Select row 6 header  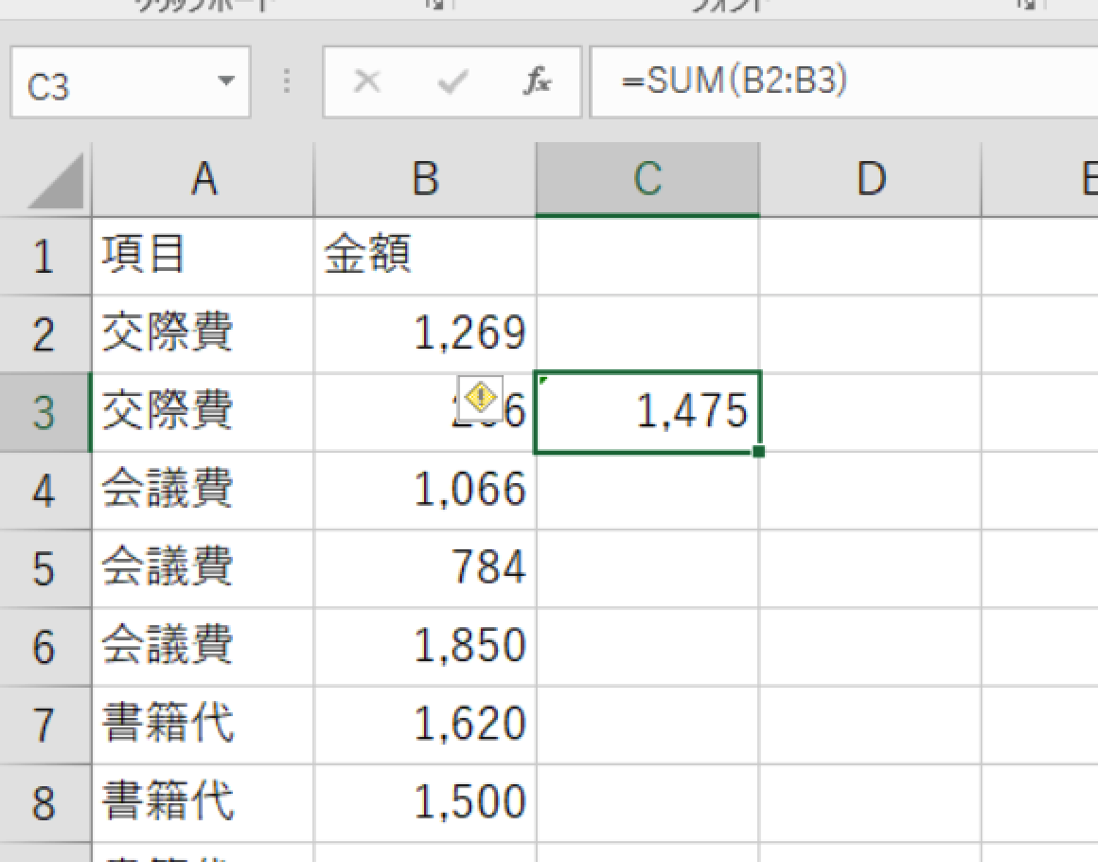45,647
